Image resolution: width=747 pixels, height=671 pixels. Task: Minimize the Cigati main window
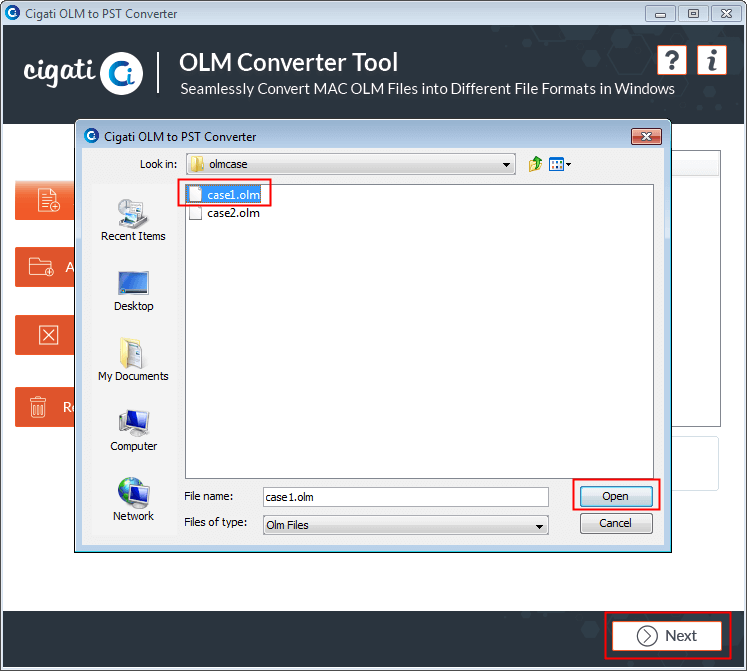(660, 14)
